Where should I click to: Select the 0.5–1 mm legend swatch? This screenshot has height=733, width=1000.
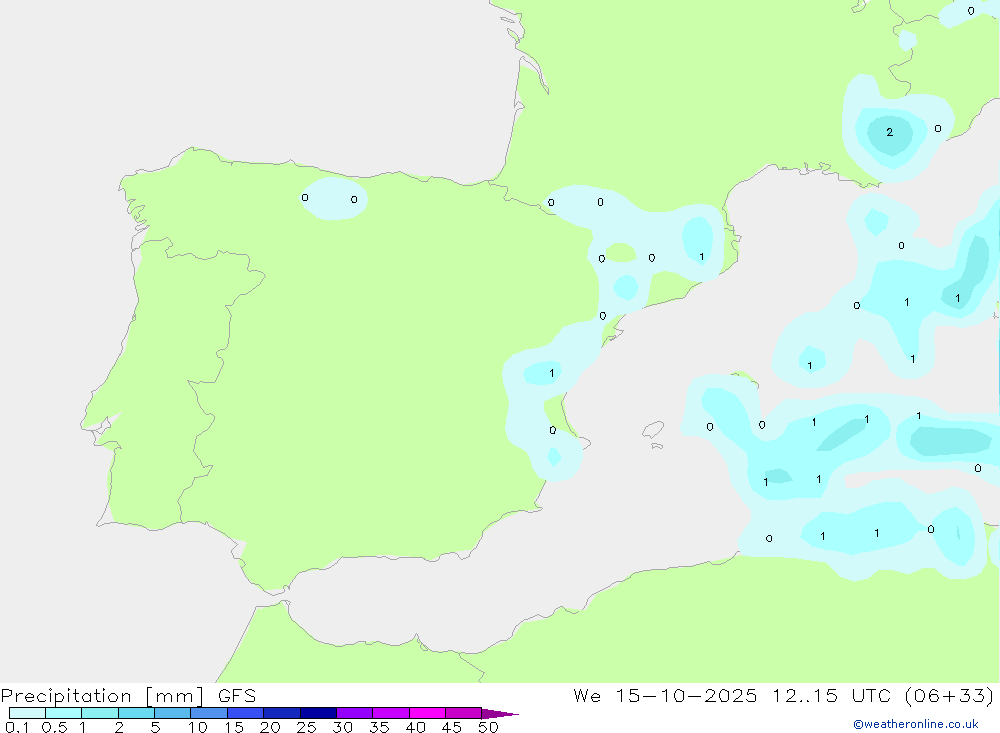point(63,713)
